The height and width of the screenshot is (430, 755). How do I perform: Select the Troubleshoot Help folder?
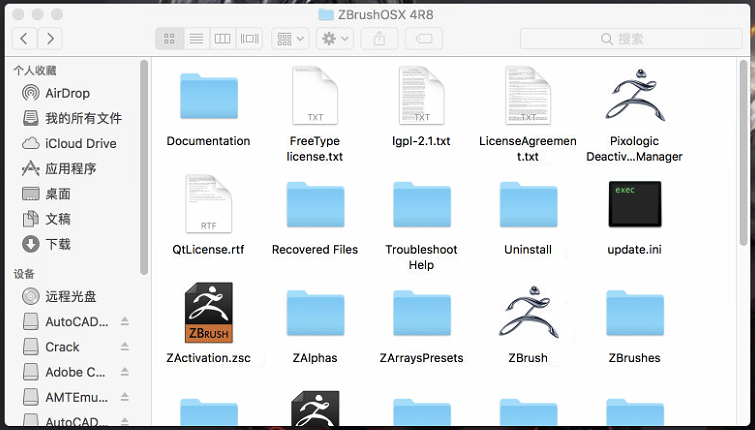point(422,205)
